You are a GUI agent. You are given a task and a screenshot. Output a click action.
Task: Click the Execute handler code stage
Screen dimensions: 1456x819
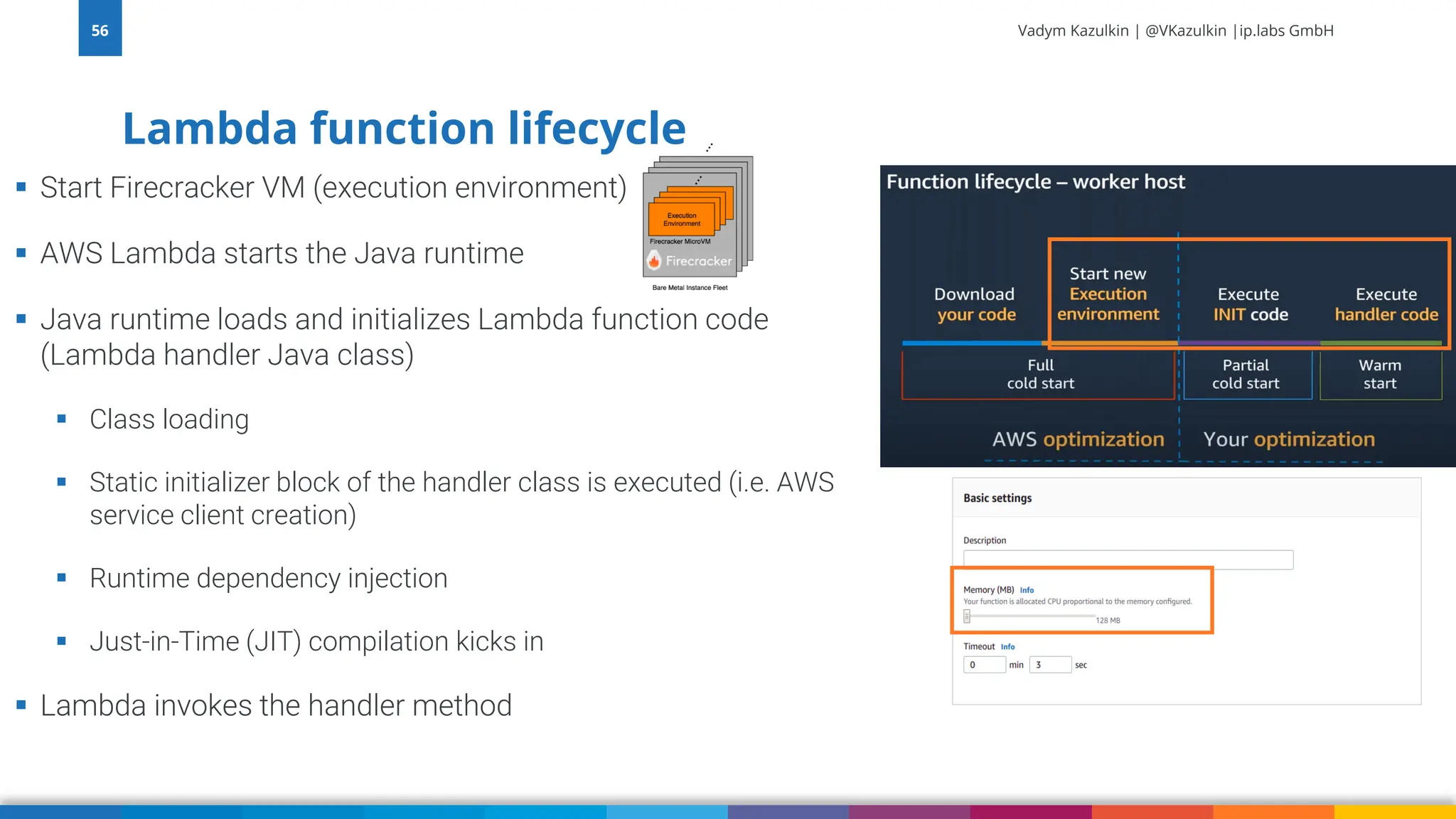1386,304
